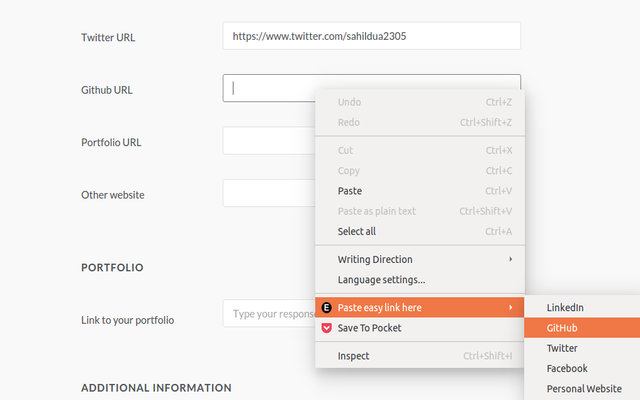The height and width of the screenshot is (400, 640).
Task: Focus the Twitter URL input field
Action: [371, 36]
